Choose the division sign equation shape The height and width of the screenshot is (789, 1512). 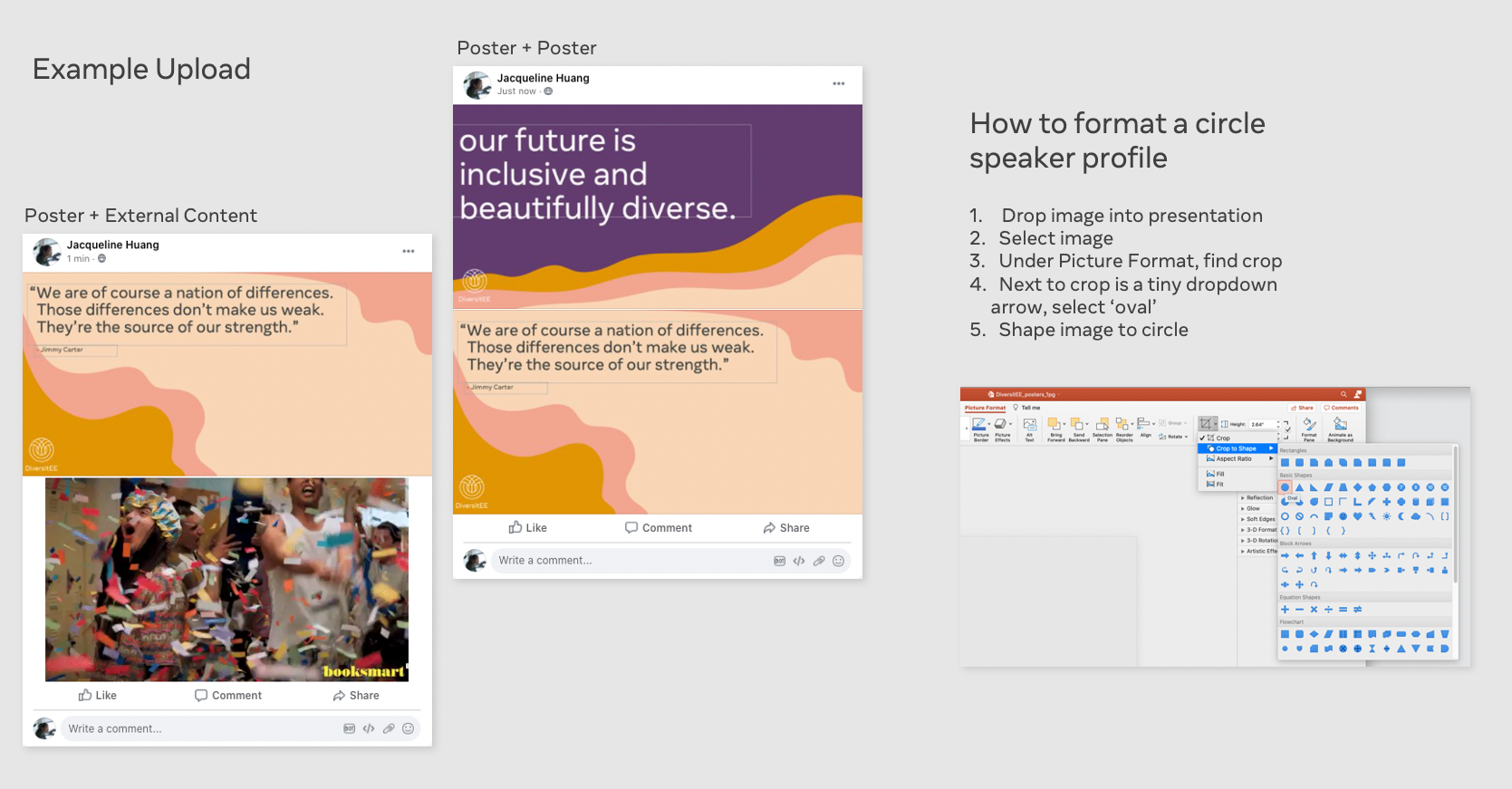point(1328,610)
